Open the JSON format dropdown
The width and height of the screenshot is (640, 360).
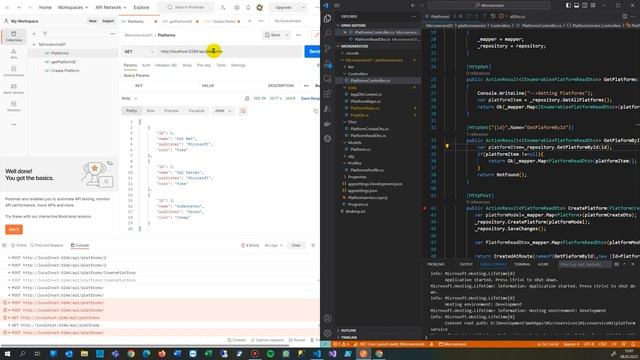[x=223, y=111]
